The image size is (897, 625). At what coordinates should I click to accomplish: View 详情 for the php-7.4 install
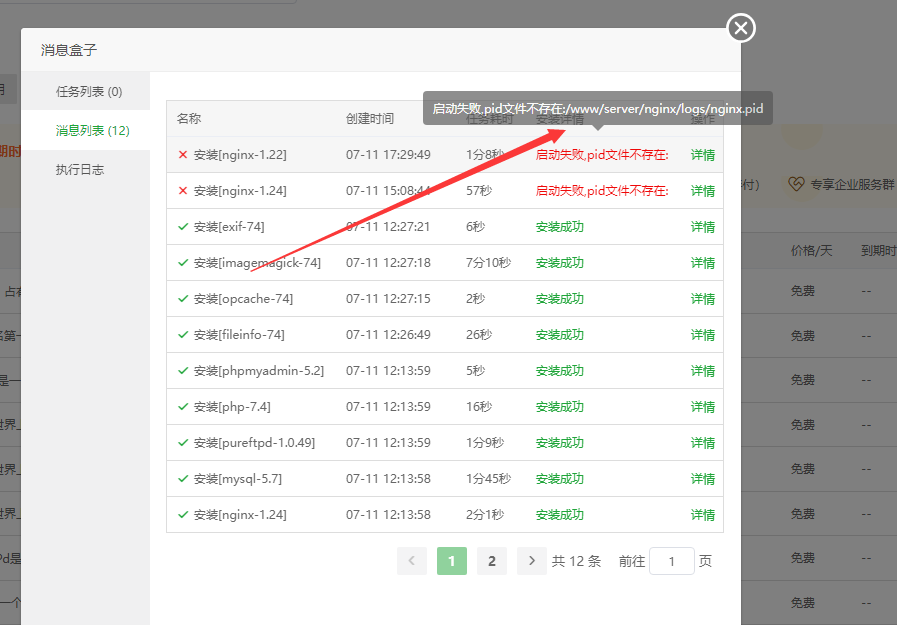tap(702, 407)
